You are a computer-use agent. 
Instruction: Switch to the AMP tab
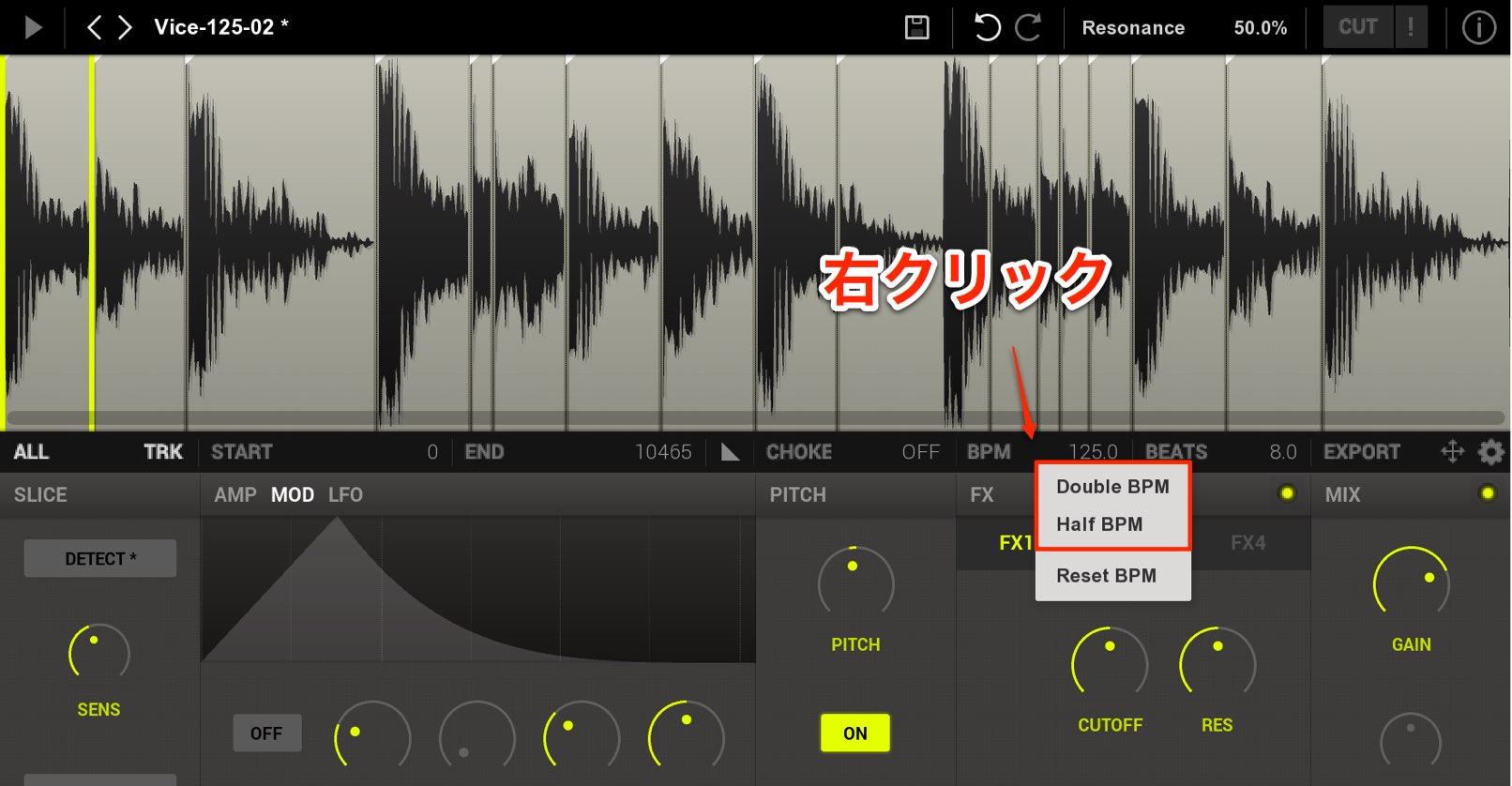234,495
